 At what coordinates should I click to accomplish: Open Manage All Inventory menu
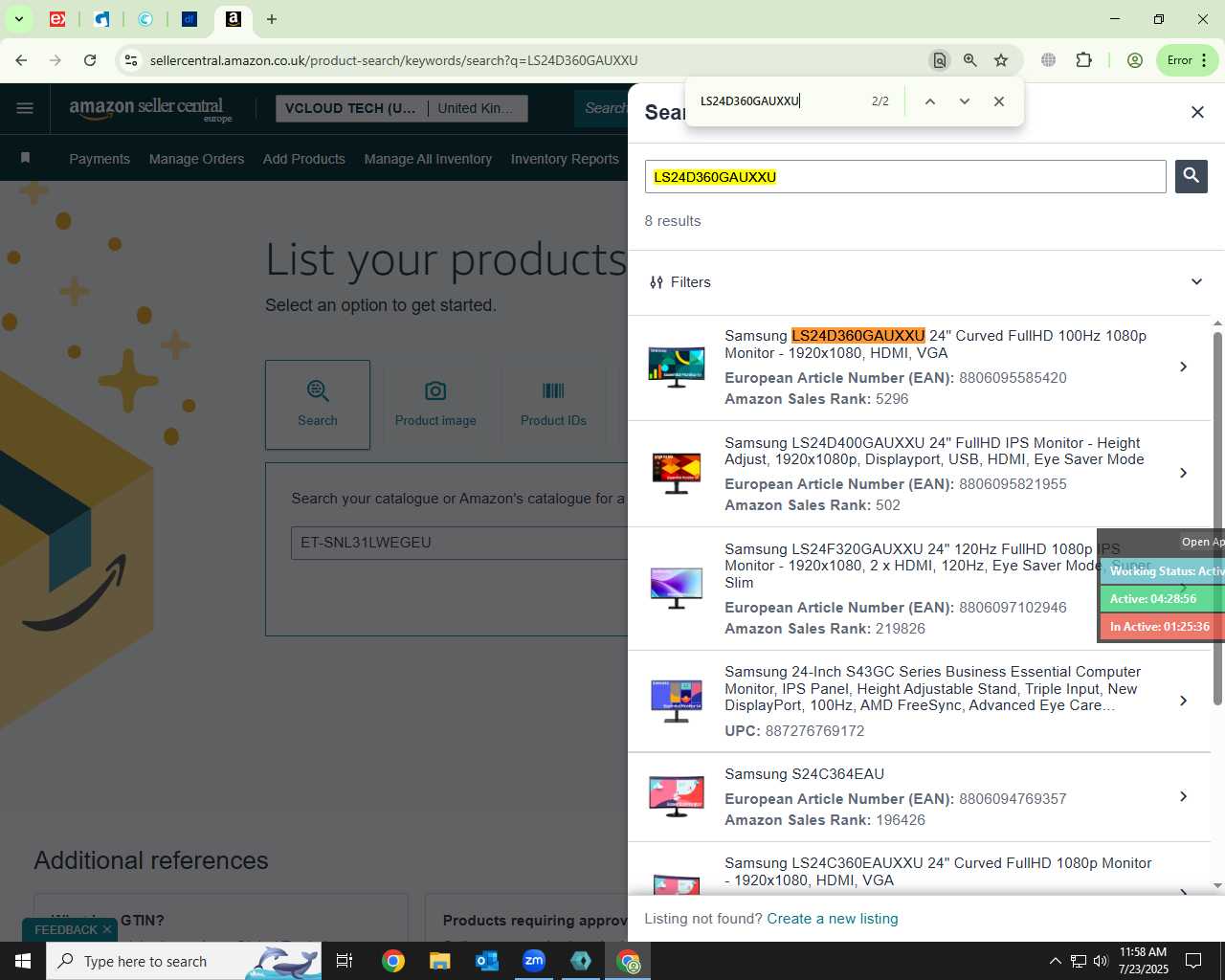(x=428, y=159)
